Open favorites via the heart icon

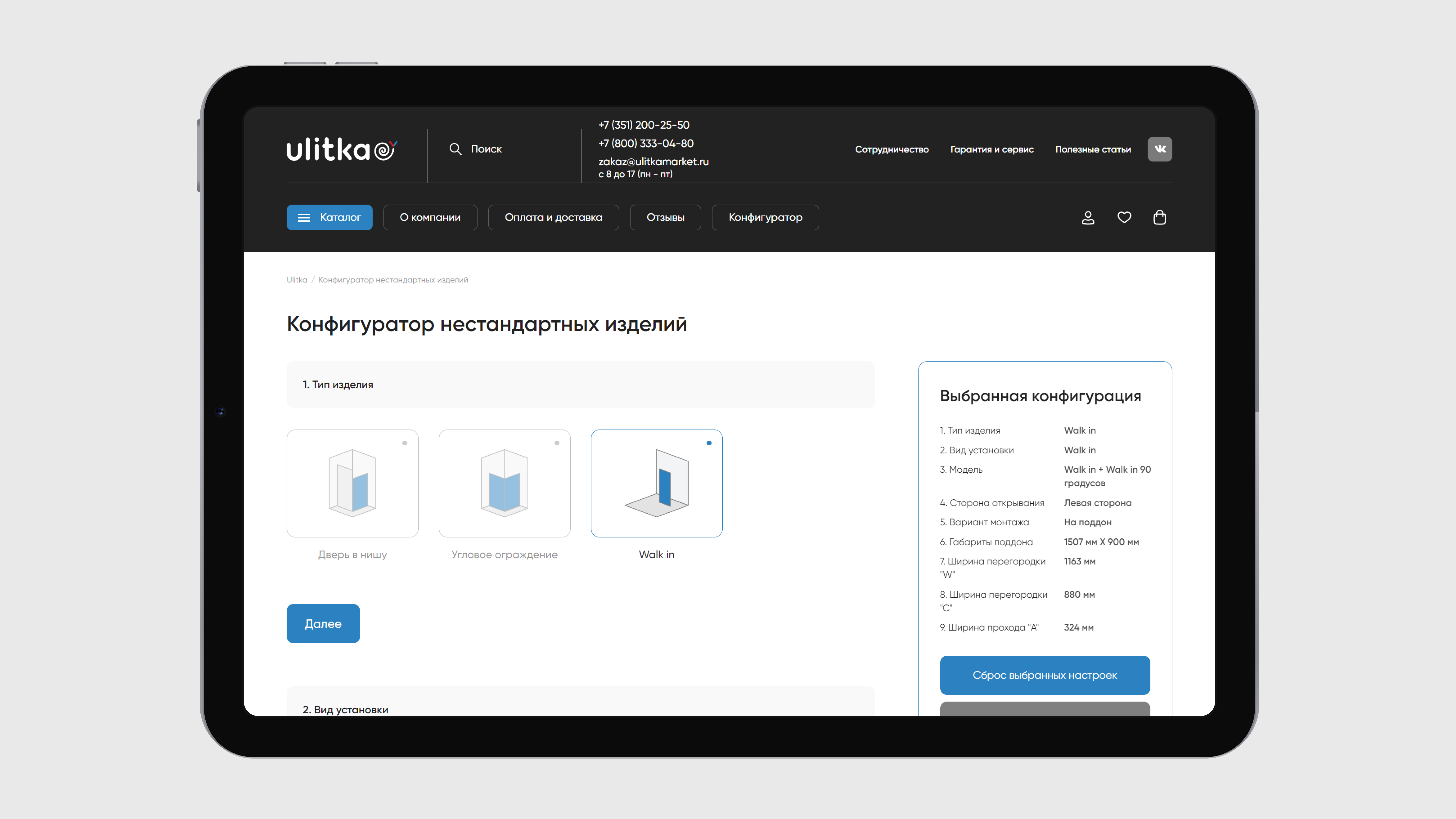[1124, 218]
